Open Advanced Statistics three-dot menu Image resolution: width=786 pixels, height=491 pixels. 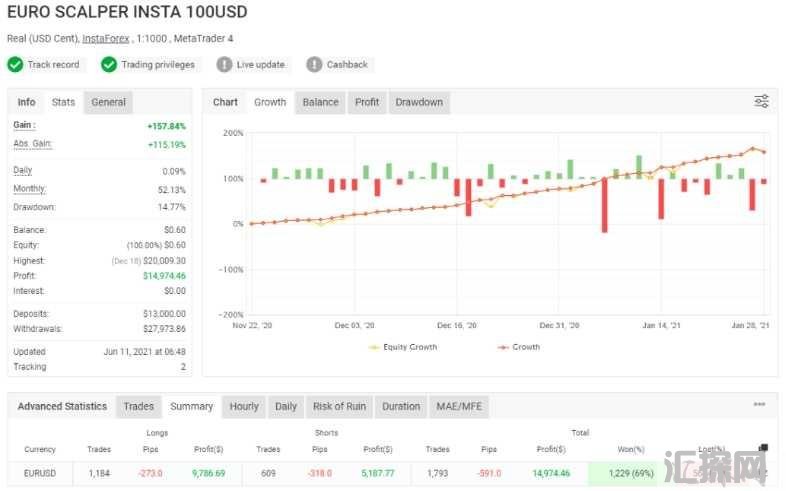point(759,404)
